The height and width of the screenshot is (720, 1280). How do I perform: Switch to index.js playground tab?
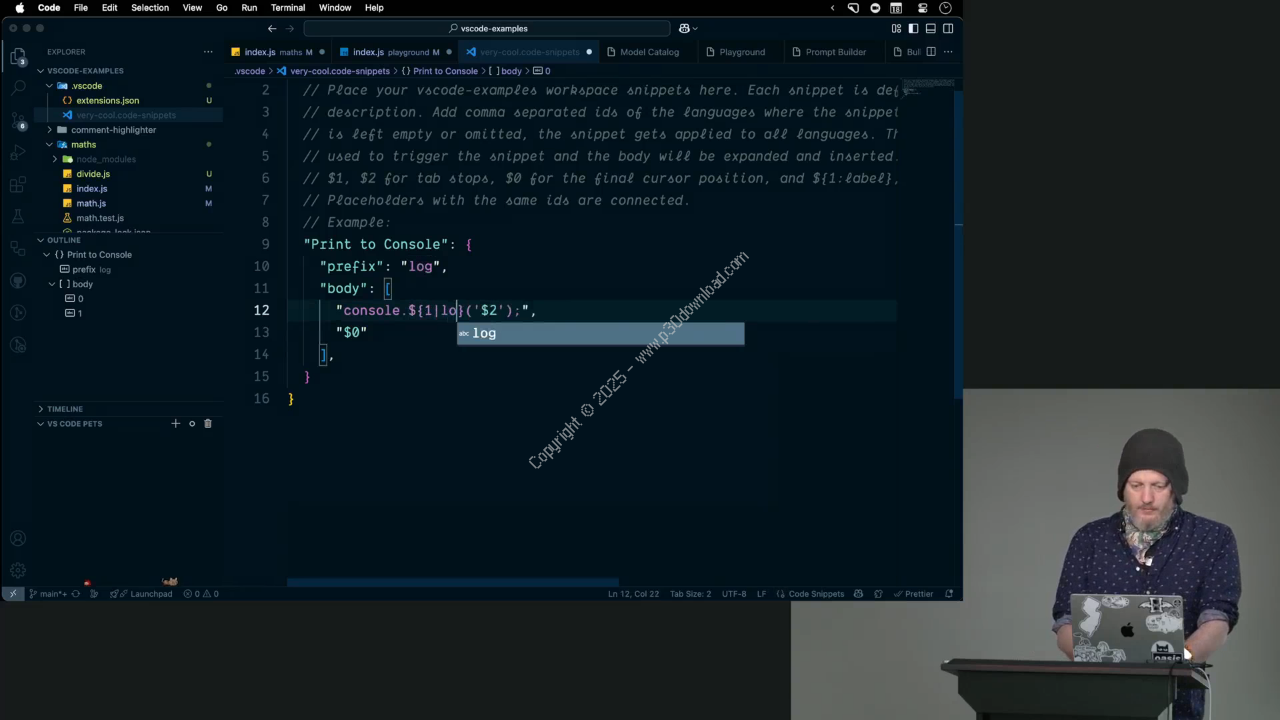[x=394, y=52]
